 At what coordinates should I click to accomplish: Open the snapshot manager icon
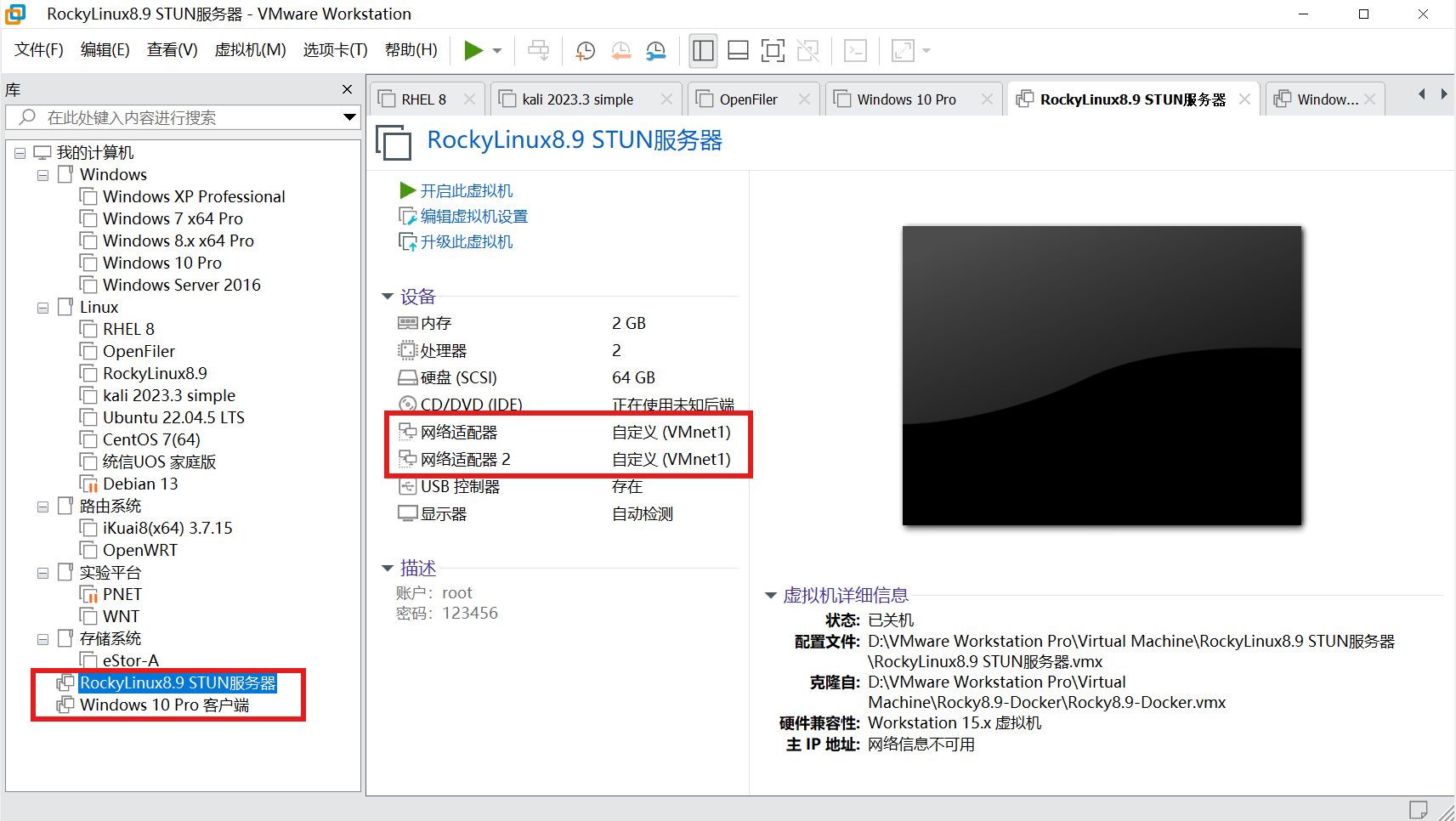point(656,51)
